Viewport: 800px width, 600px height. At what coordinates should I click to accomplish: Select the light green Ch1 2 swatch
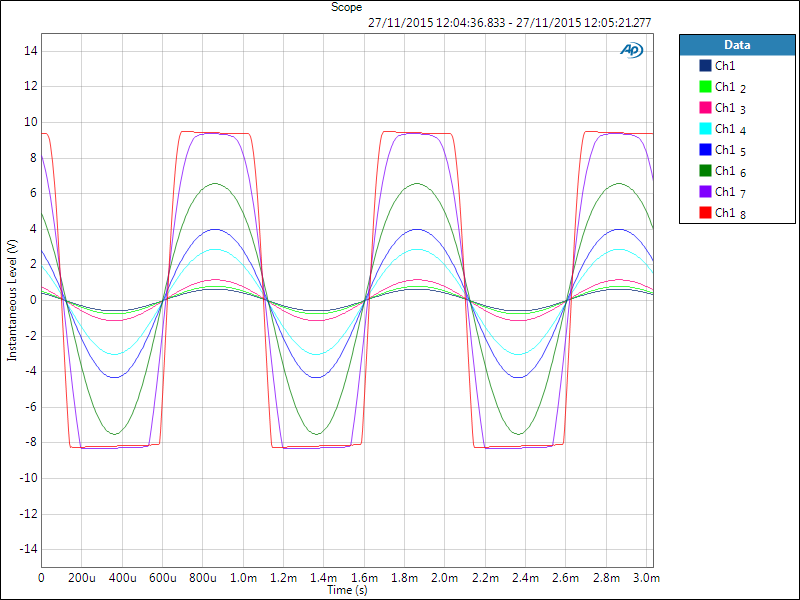tap(705, 87)
